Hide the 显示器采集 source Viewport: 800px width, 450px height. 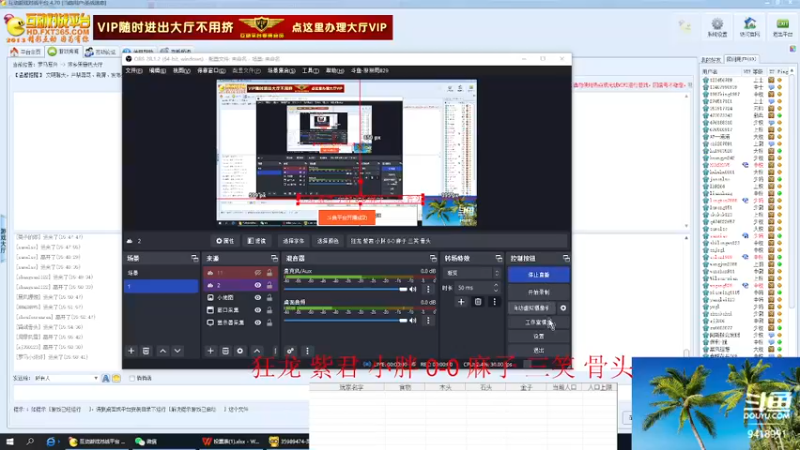pos(258,322)
